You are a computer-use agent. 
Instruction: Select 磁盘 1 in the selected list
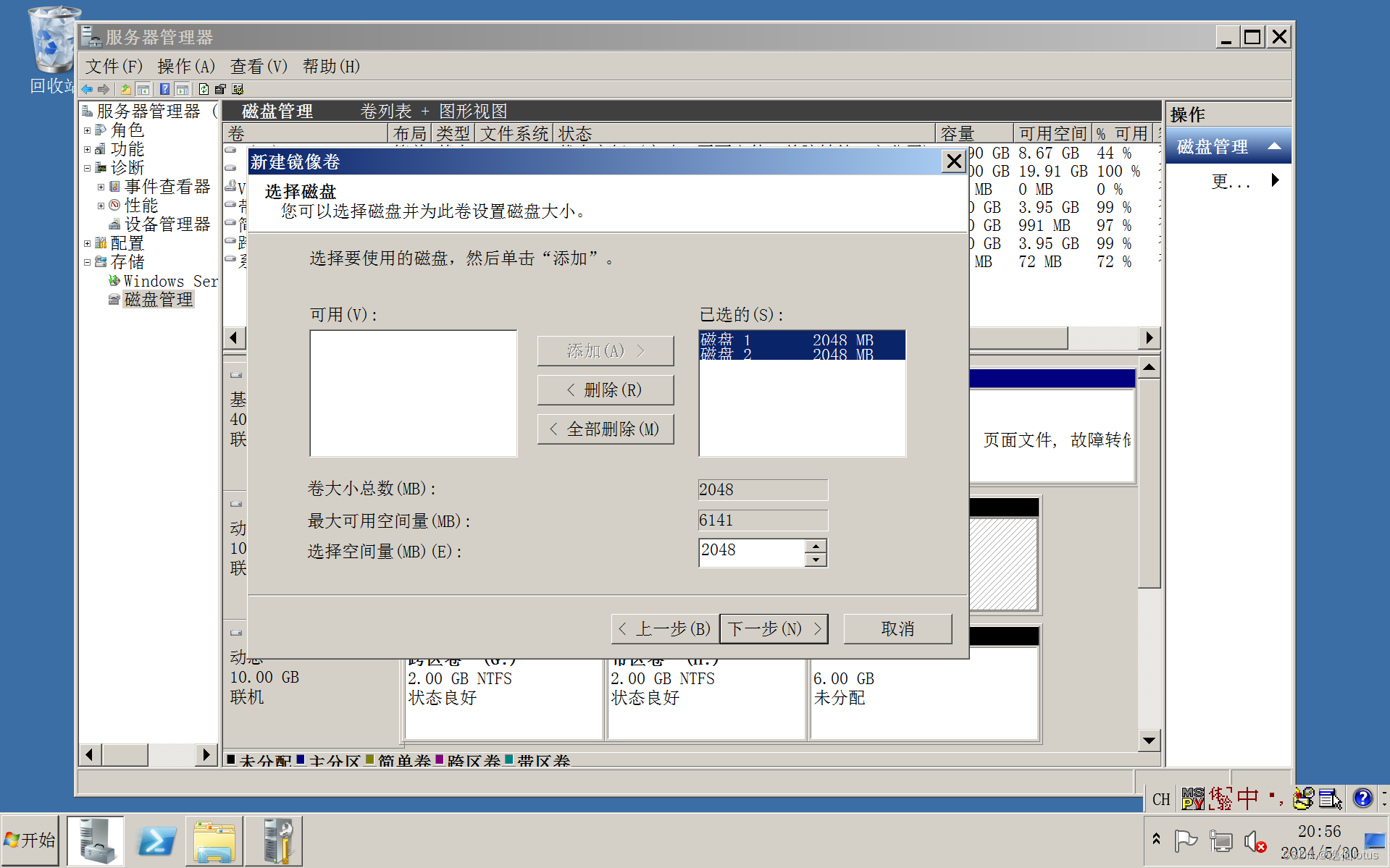pos(802,340)
